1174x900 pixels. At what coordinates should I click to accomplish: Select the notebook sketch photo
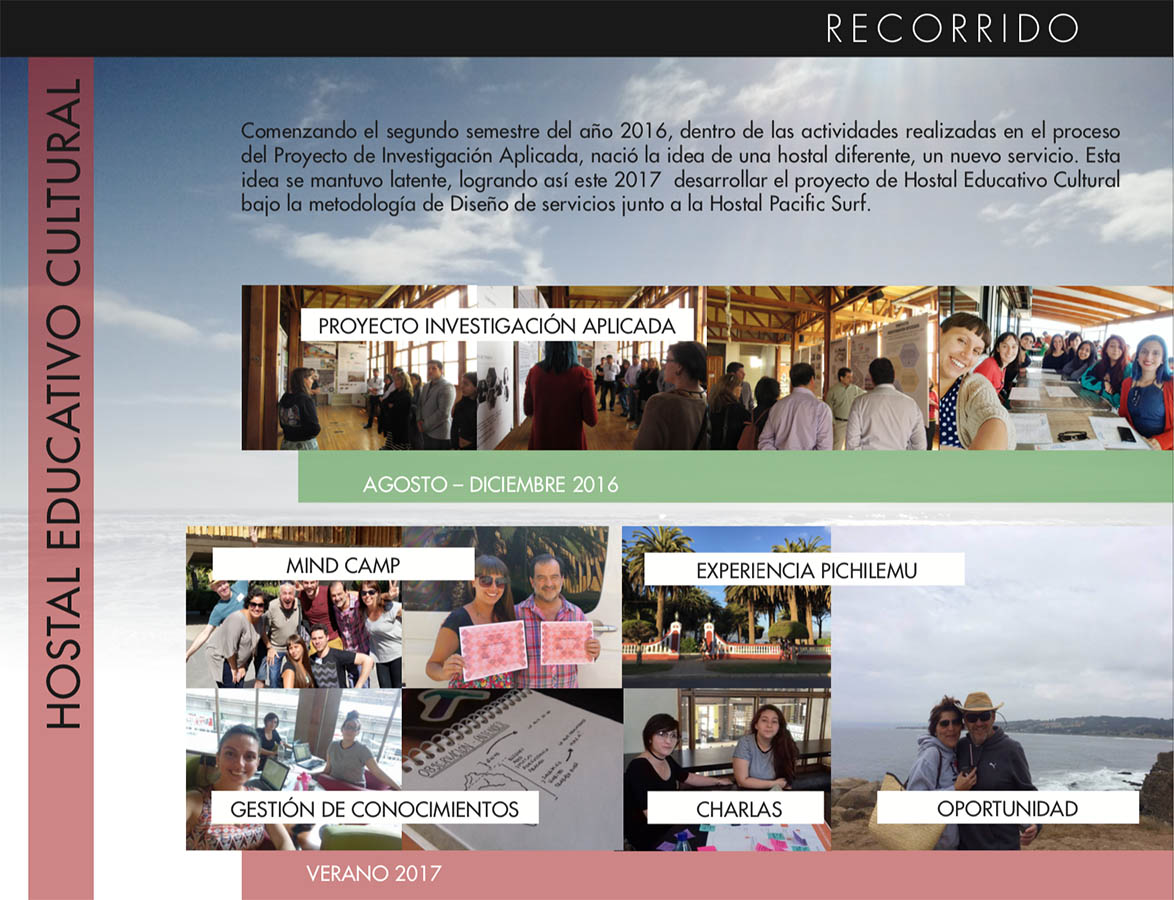[512, 740]
